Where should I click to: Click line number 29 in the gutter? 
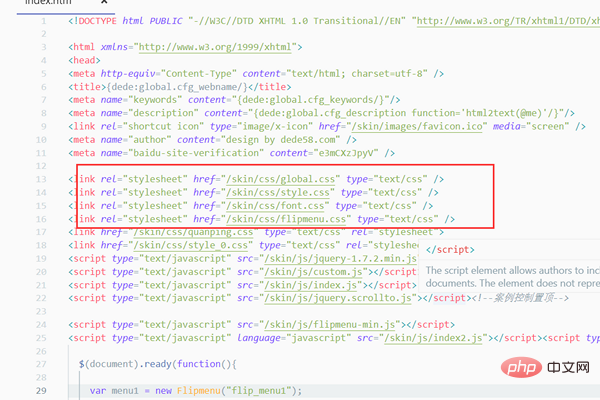41,391
